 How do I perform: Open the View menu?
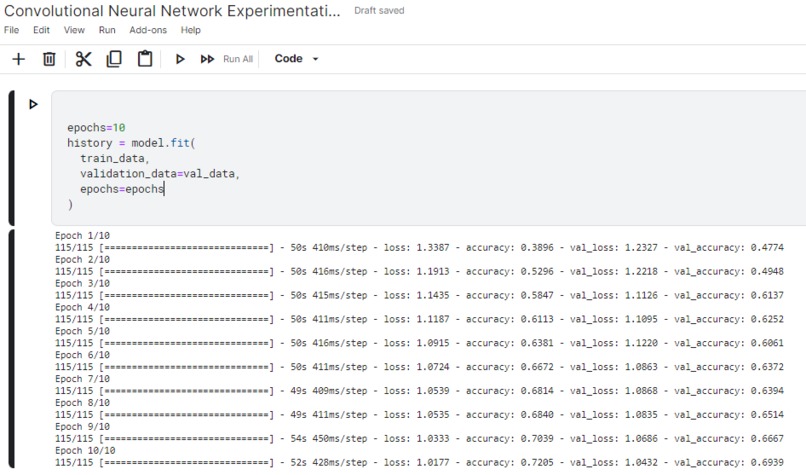coord(74,30)
